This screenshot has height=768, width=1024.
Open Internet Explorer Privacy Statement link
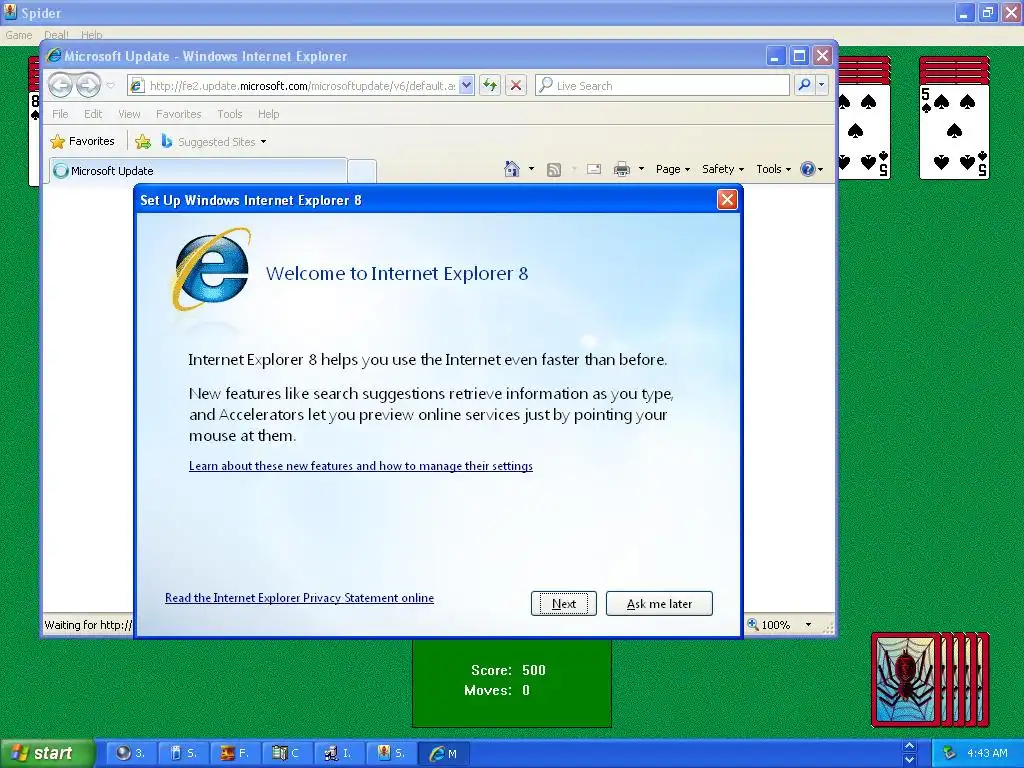(x=299, y=598)
